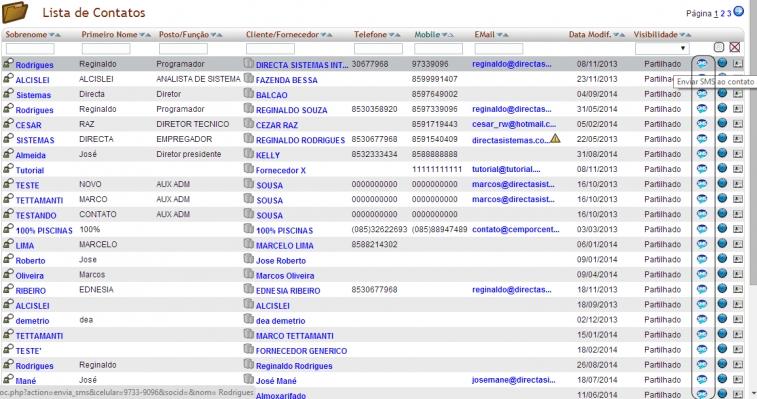Sort list by Sobrenome header label
The image size is (757, 399).
tap(26, 34)
